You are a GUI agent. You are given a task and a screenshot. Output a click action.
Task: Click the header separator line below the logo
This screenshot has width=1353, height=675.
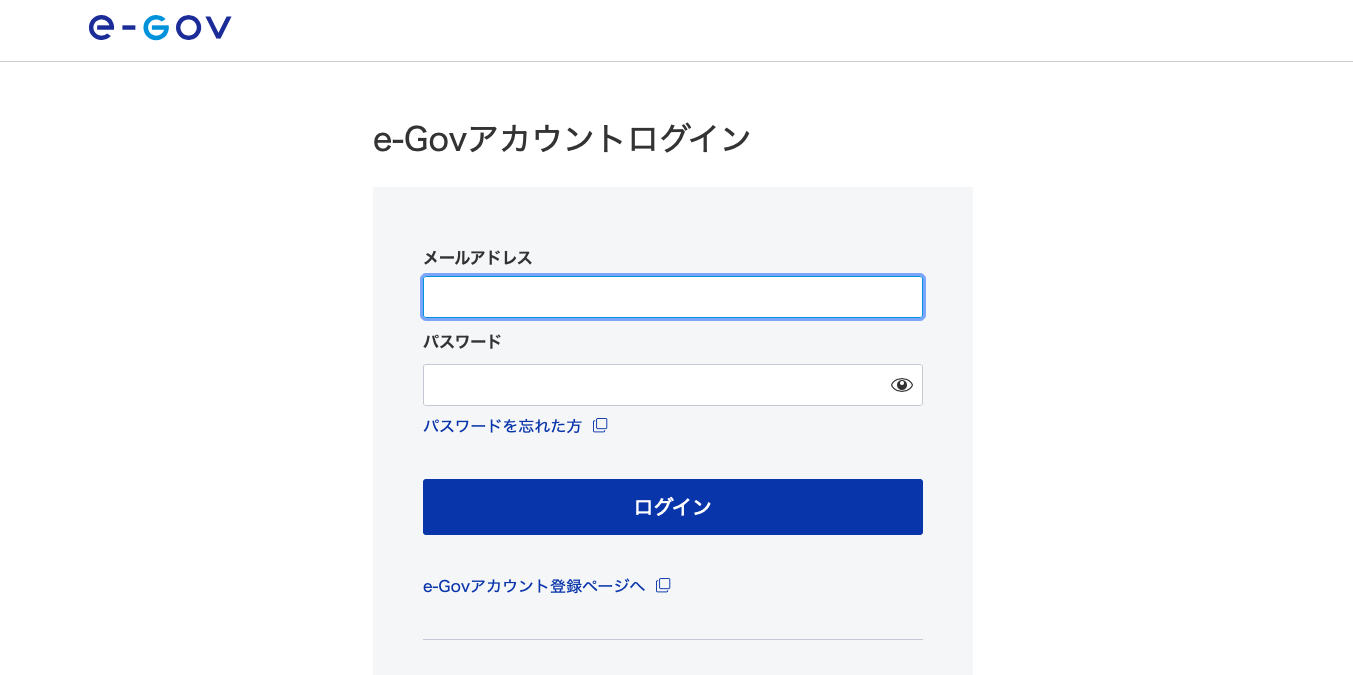[676, 61]
